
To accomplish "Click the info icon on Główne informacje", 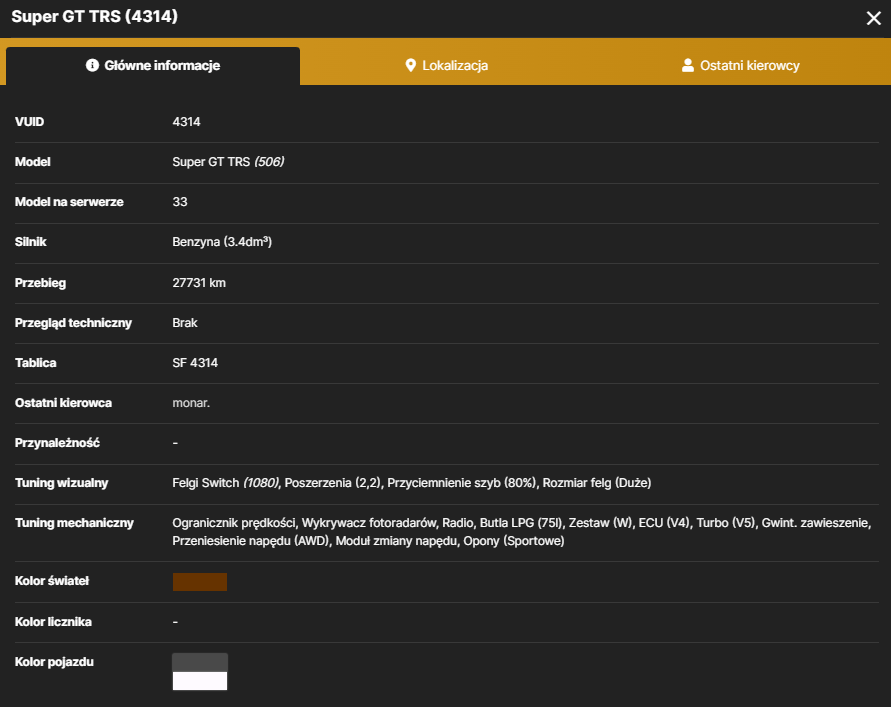I will 92,65.
